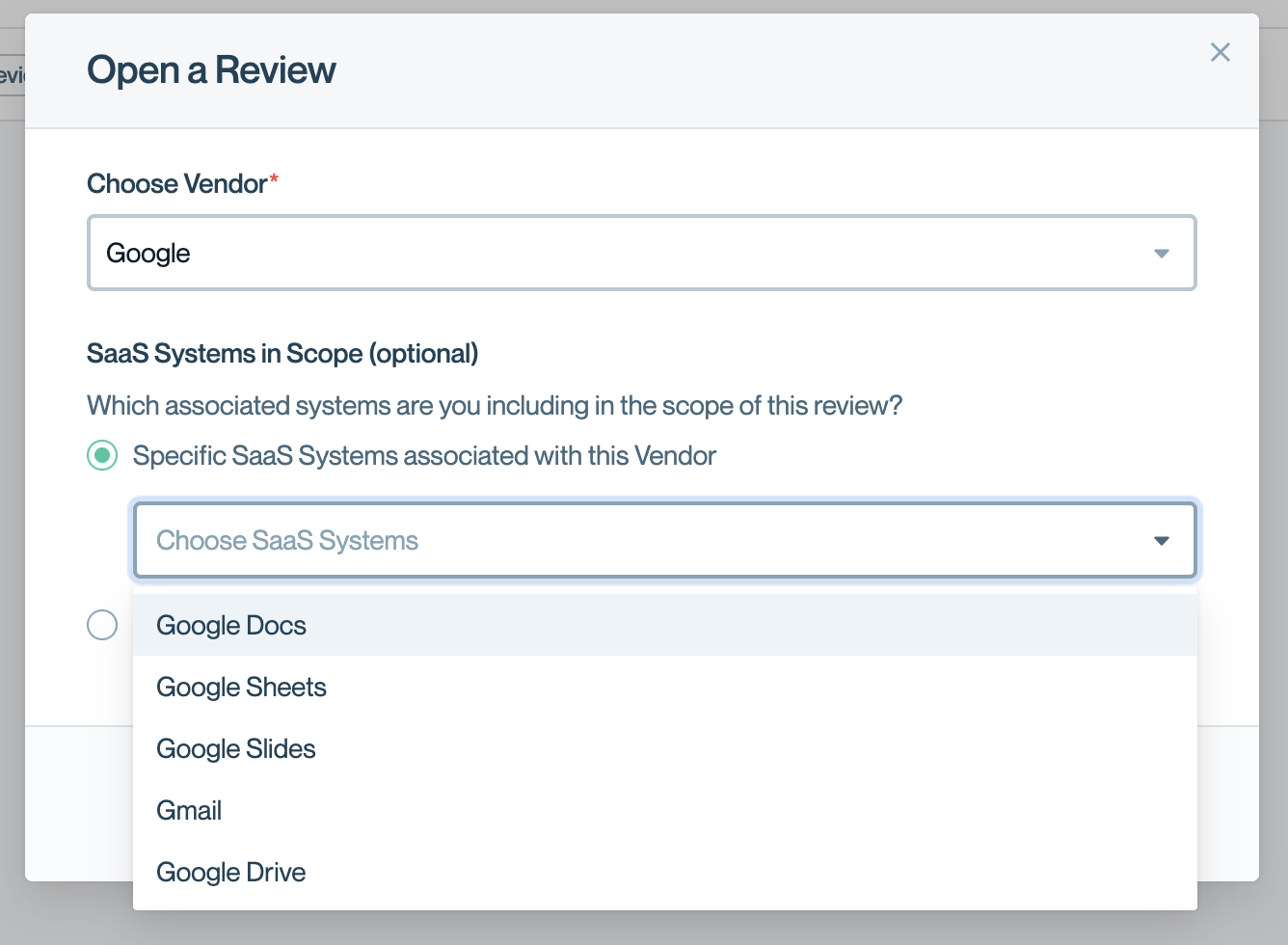Click the Open a Review title
Screen dimensions: 1288x945
click(x=211, y=70)
